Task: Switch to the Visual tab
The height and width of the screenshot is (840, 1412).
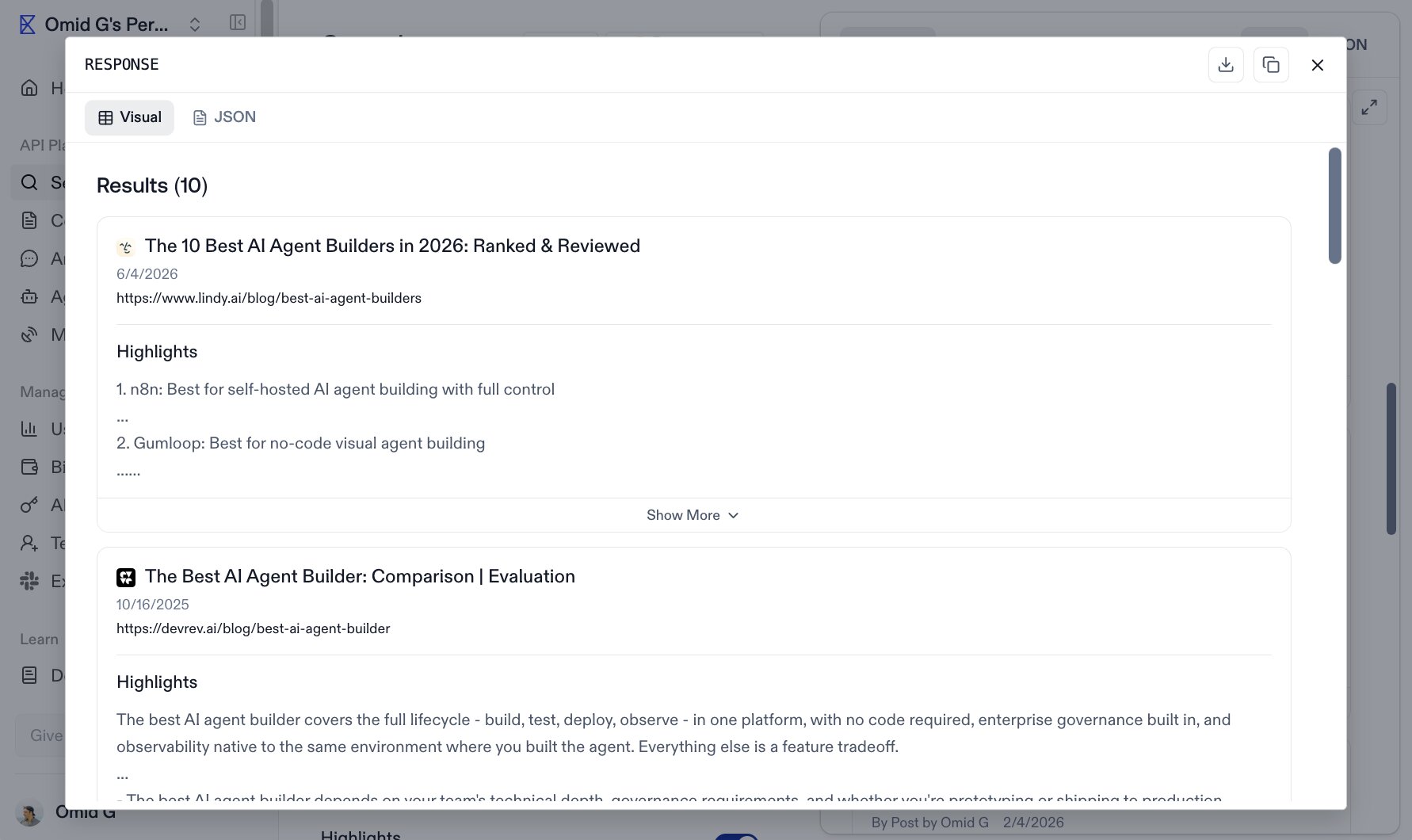Action: tap(129, 117)
